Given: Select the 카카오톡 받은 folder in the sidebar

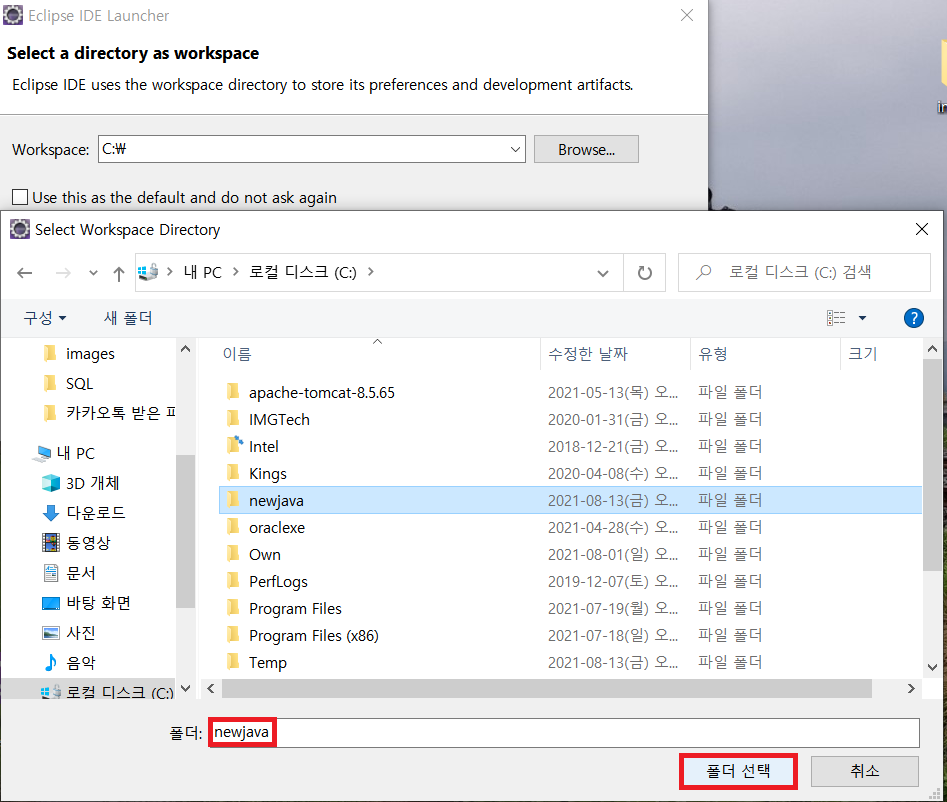Looking at the screenshot, I should [109, 413].
